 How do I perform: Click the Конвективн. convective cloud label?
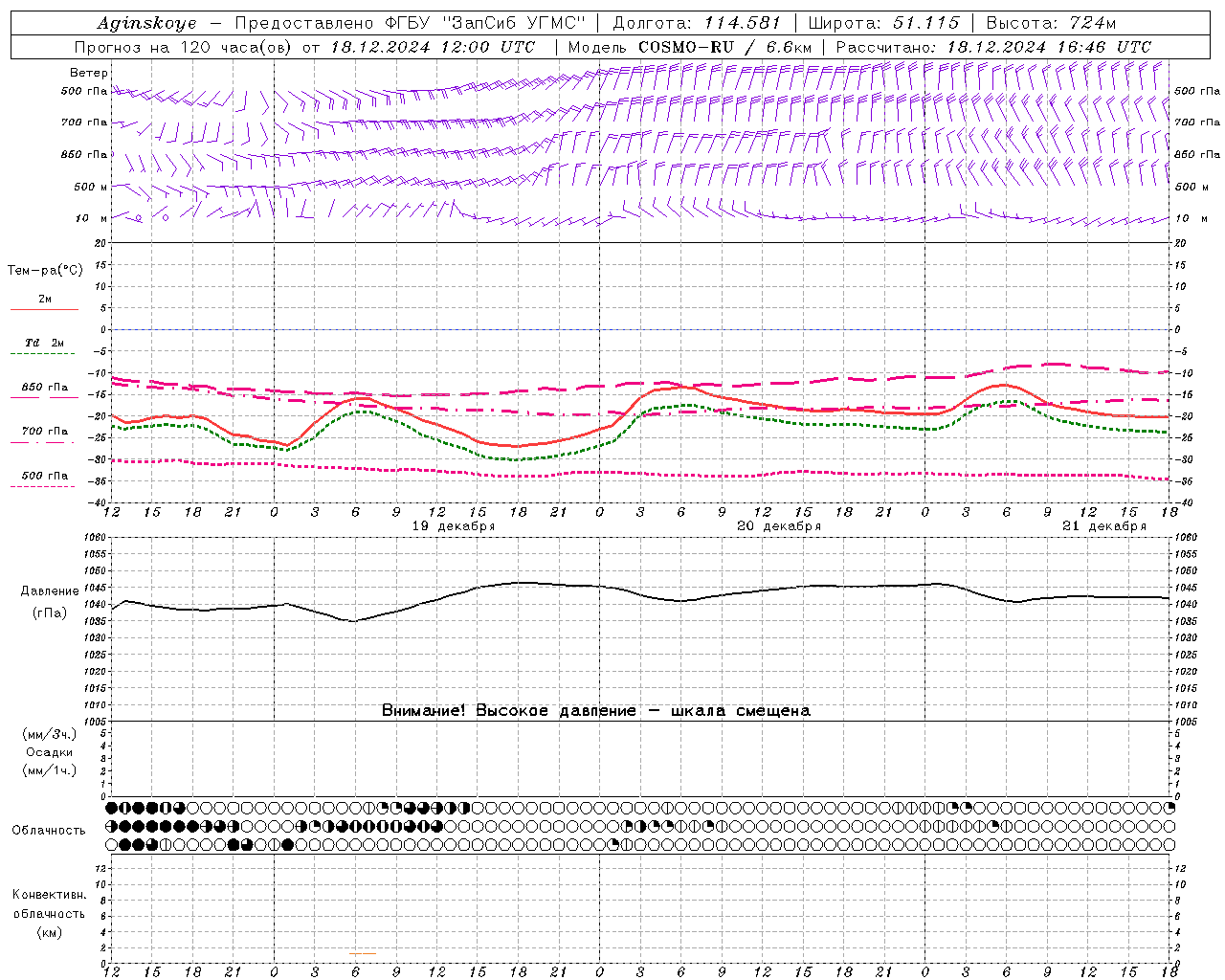pos(49,895)
